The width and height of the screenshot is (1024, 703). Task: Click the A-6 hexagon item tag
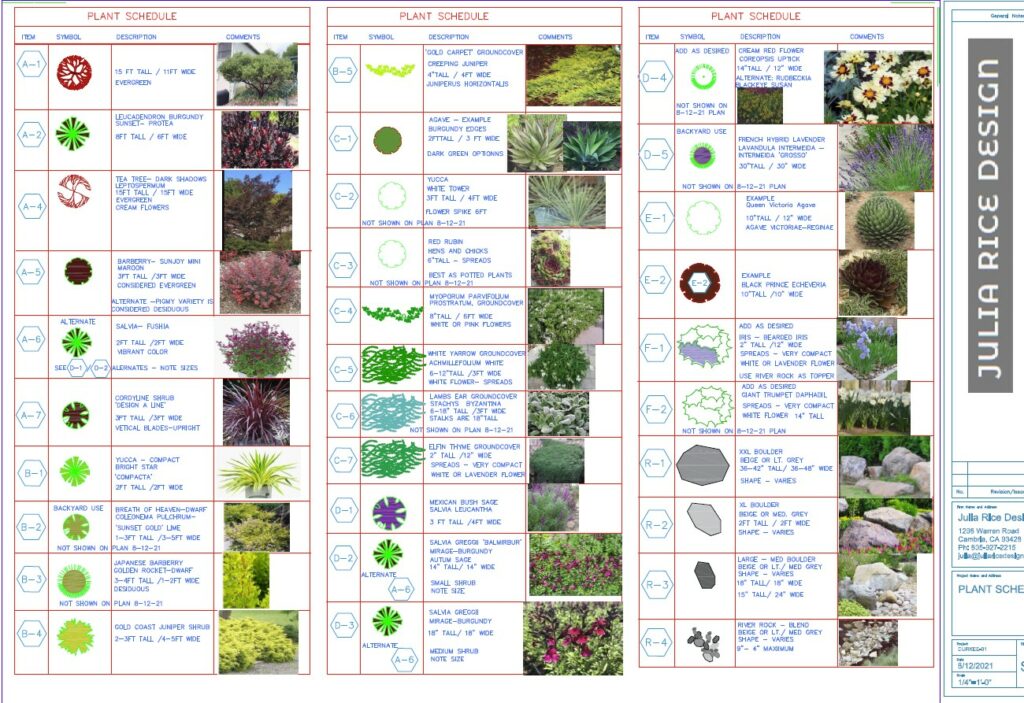pos(31,339)
